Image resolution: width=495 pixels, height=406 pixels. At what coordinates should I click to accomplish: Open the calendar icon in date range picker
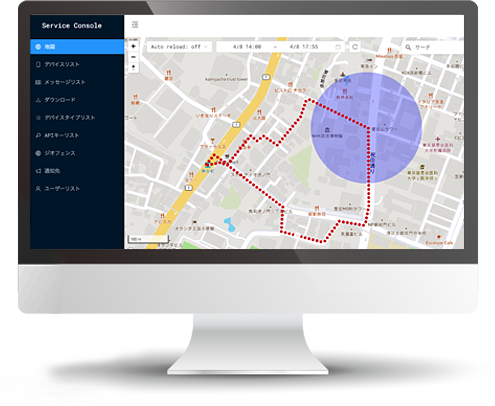point(338,47)
